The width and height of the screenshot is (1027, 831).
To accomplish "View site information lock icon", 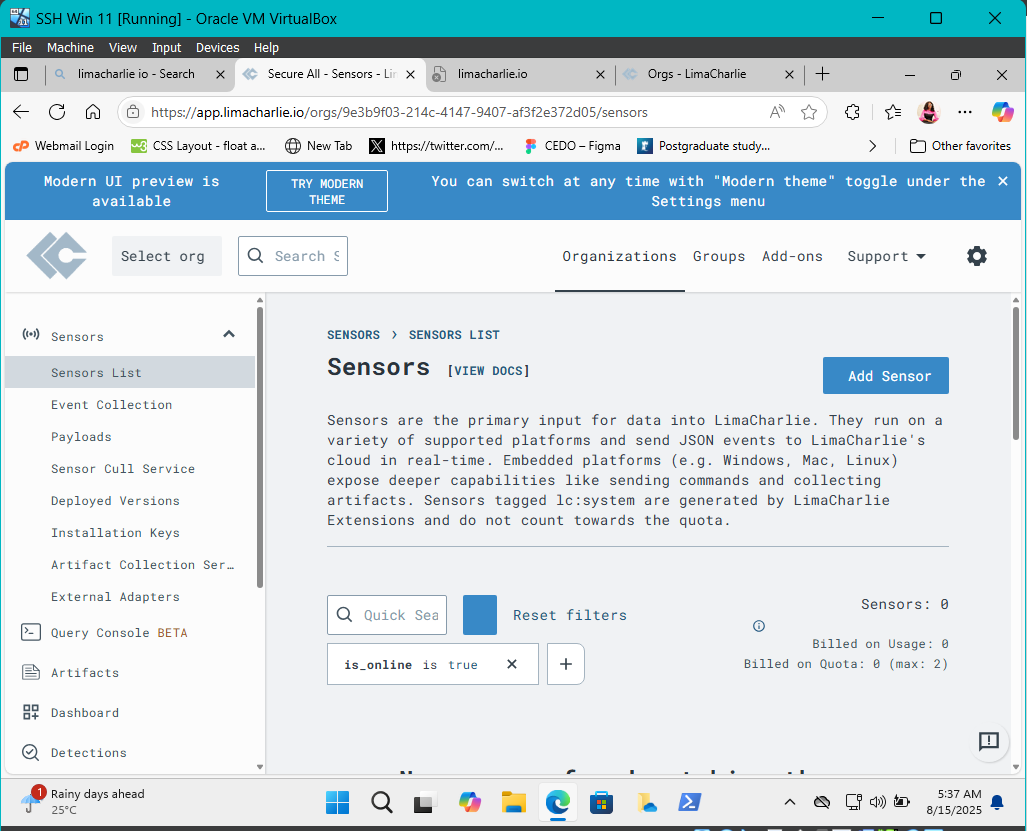I will pos(133,112).
